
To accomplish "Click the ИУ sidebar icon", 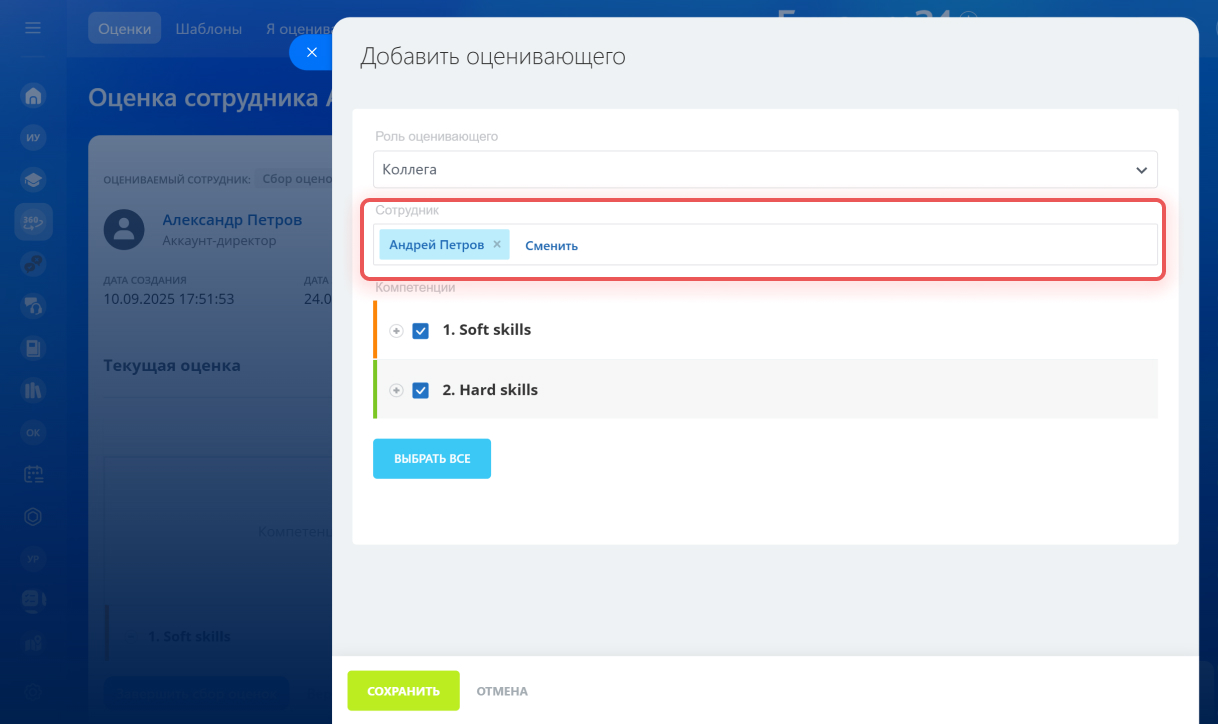I will 33,138.
